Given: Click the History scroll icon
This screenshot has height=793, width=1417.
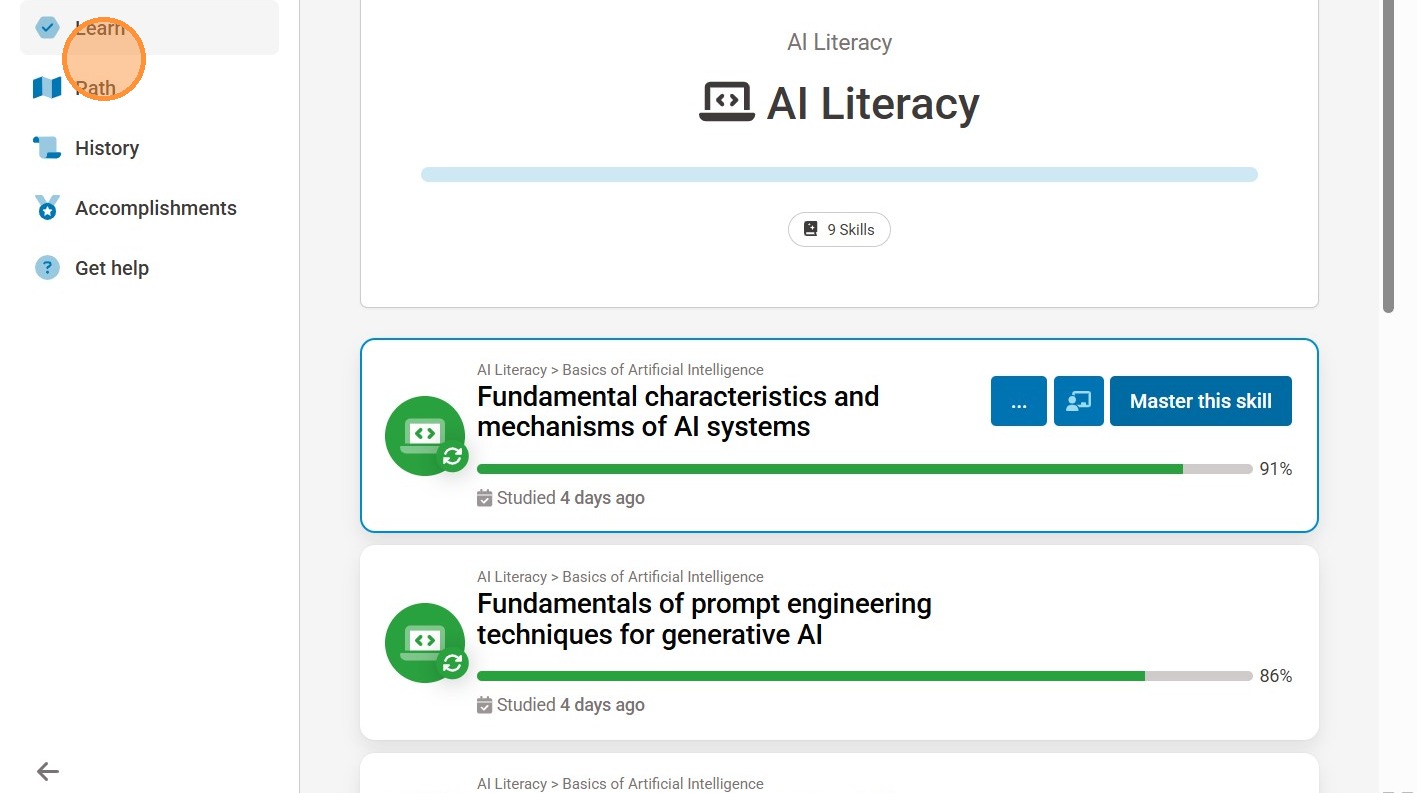Looking at the screenshot, I should [47, 148].
